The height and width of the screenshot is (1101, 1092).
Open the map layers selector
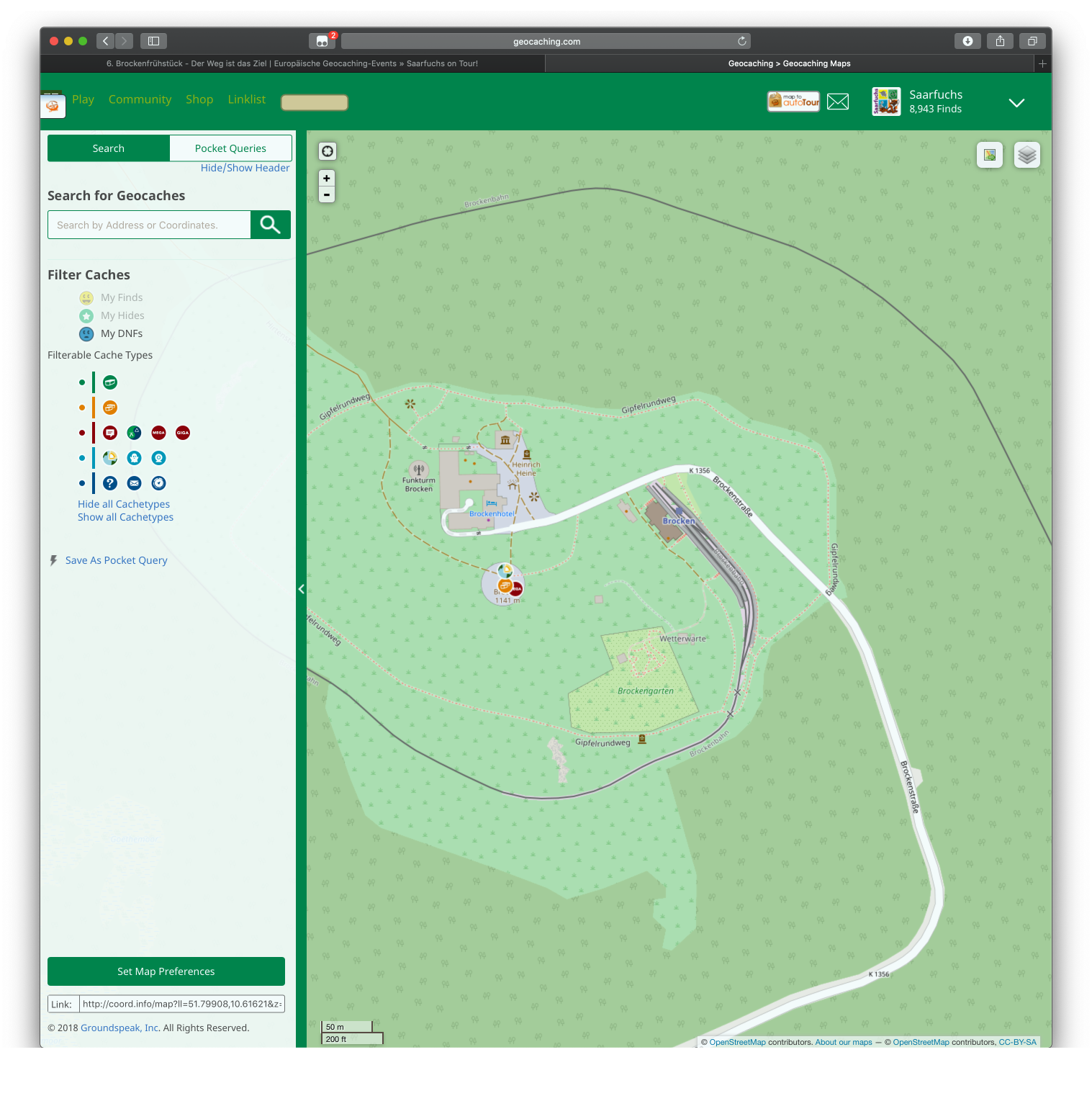coord(1026,155)
